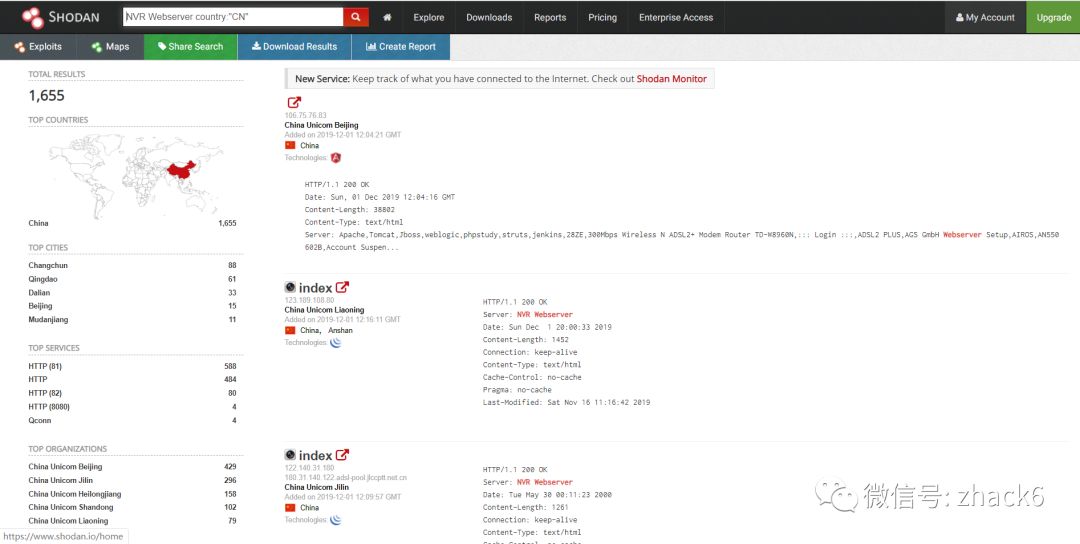Click 'Server: NVR Webserver' in Anshan result
Screen dimensions: 1080x544
tap(528, 315)
